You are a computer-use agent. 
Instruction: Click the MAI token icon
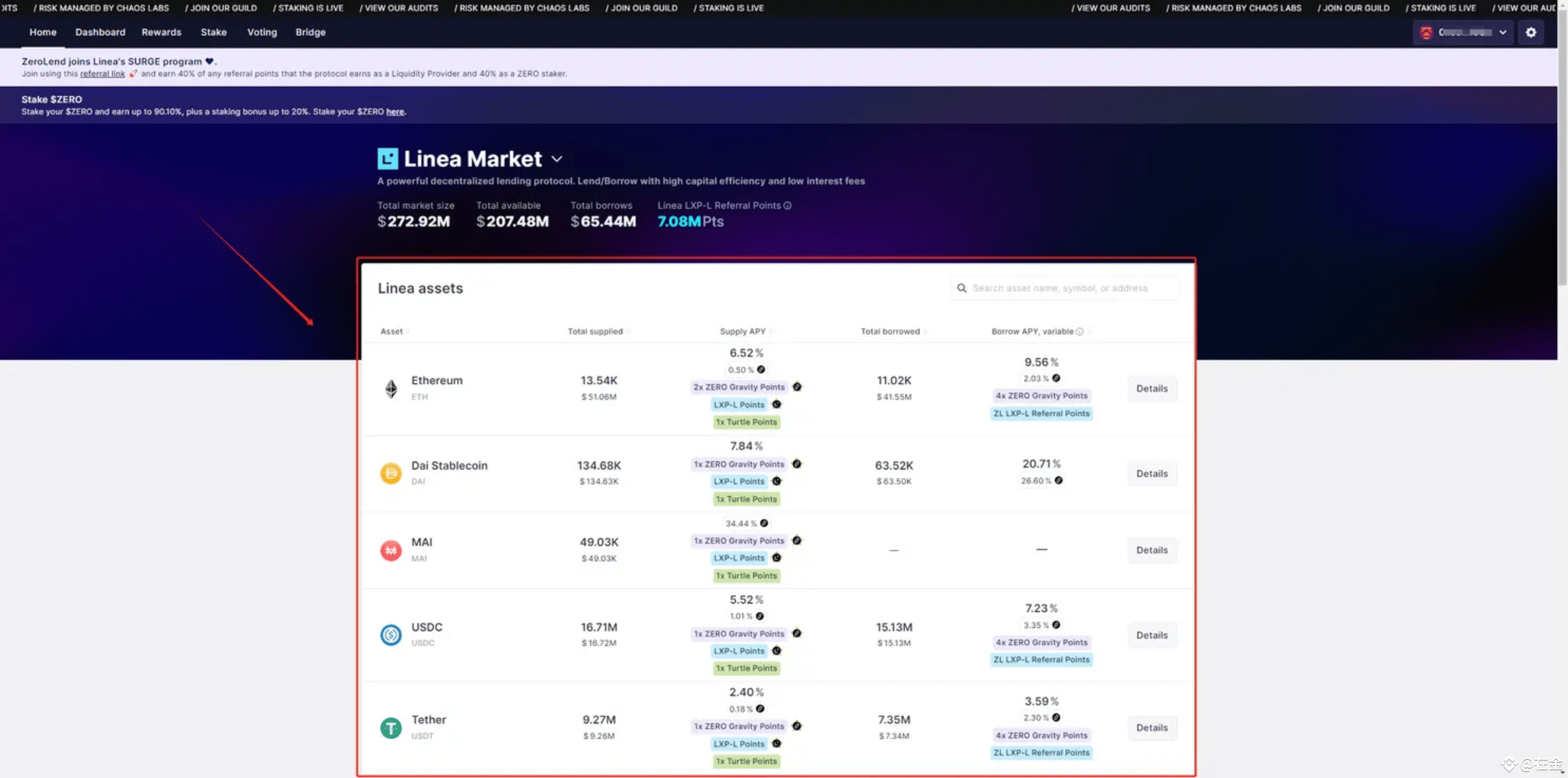point(391,550)
